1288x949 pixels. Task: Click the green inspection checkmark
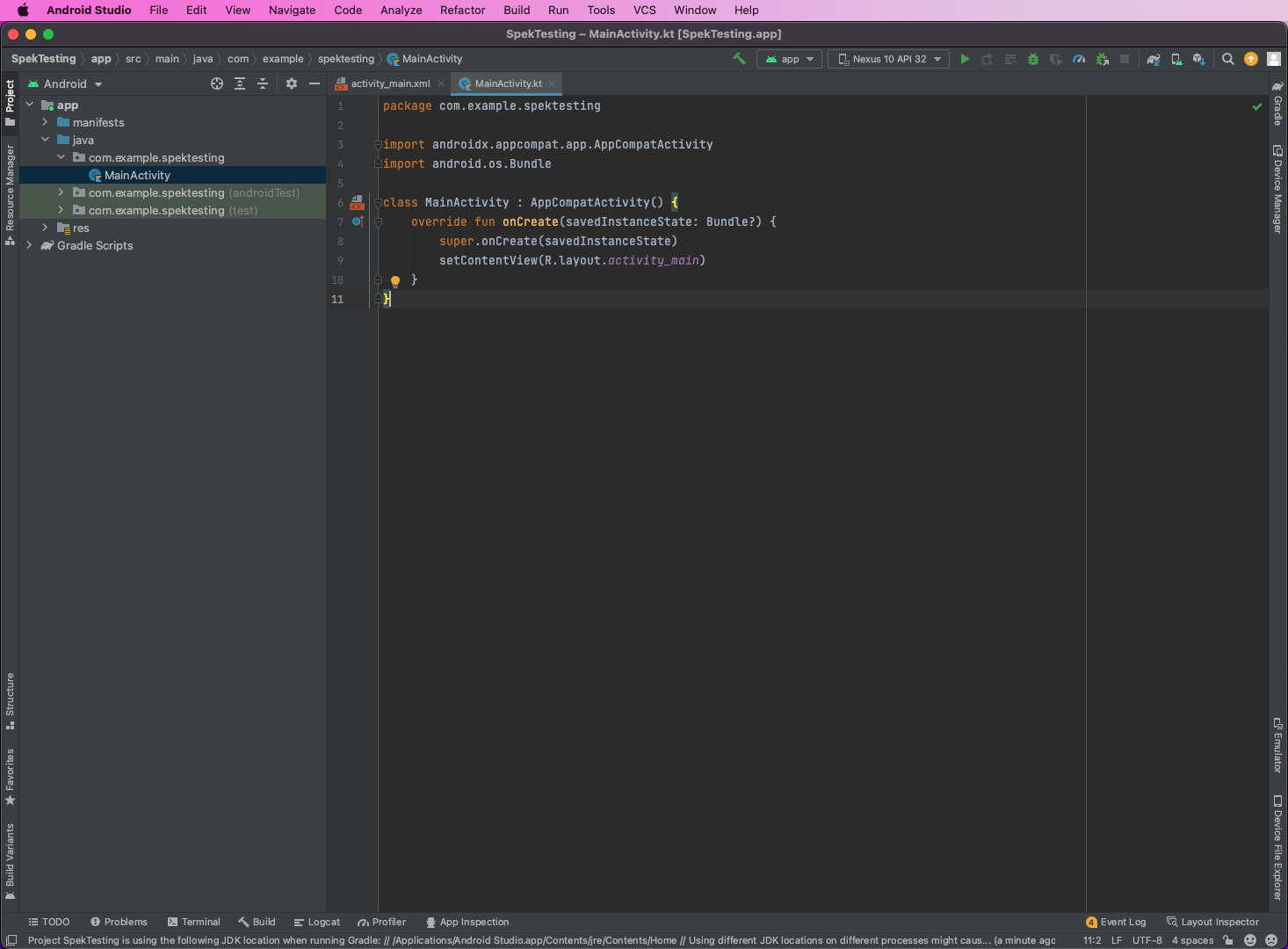point(1256,106)
